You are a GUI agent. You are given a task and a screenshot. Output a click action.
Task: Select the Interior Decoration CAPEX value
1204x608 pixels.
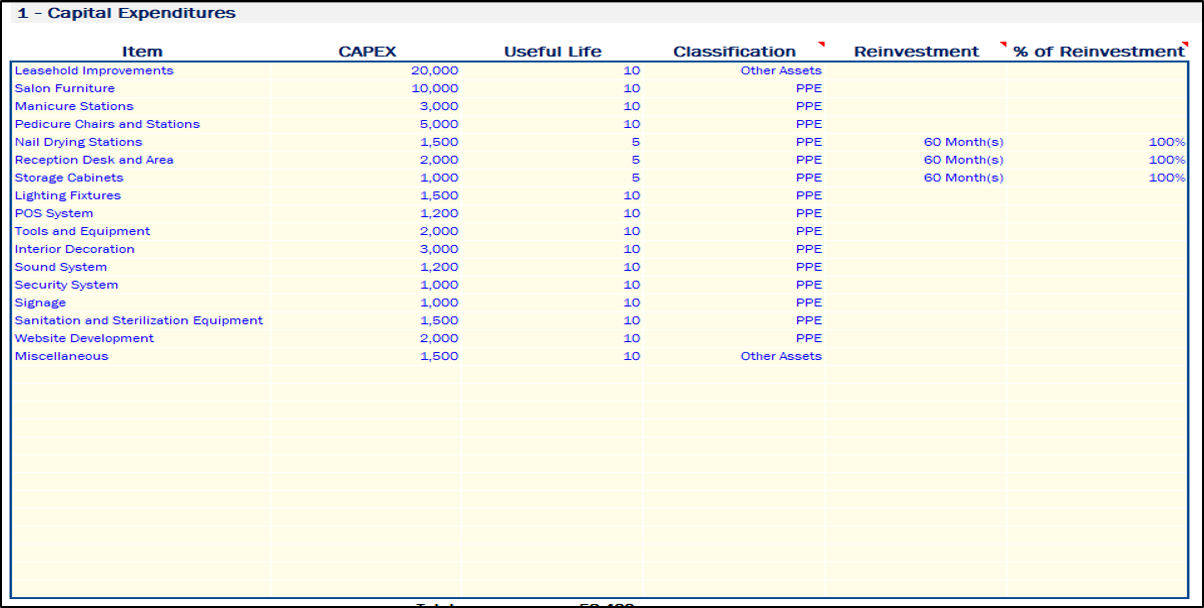point(438,250)
